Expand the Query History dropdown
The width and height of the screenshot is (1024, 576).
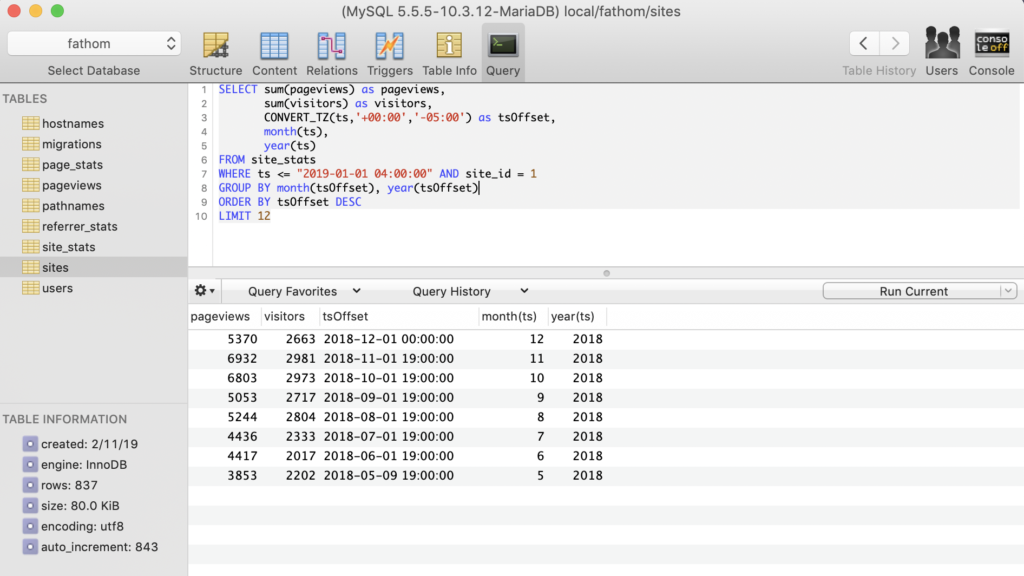(470, 291)
